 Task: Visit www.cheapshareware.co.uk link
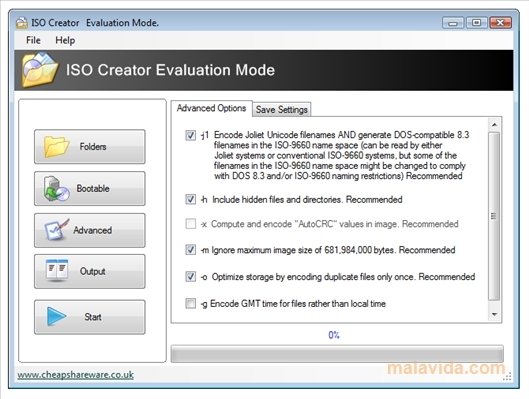coord(75,375)
